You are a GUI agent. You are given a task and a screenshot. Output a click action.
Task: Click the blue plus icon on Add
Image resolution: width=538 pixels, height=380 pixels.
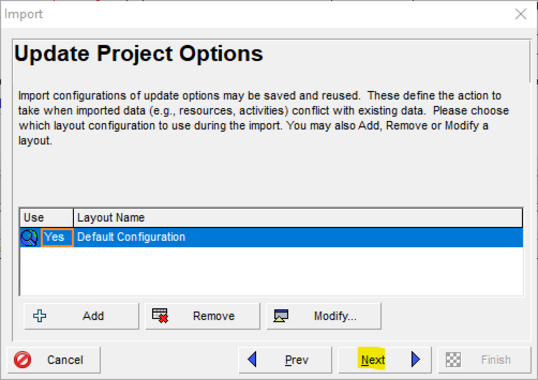[x=40, y=316]
